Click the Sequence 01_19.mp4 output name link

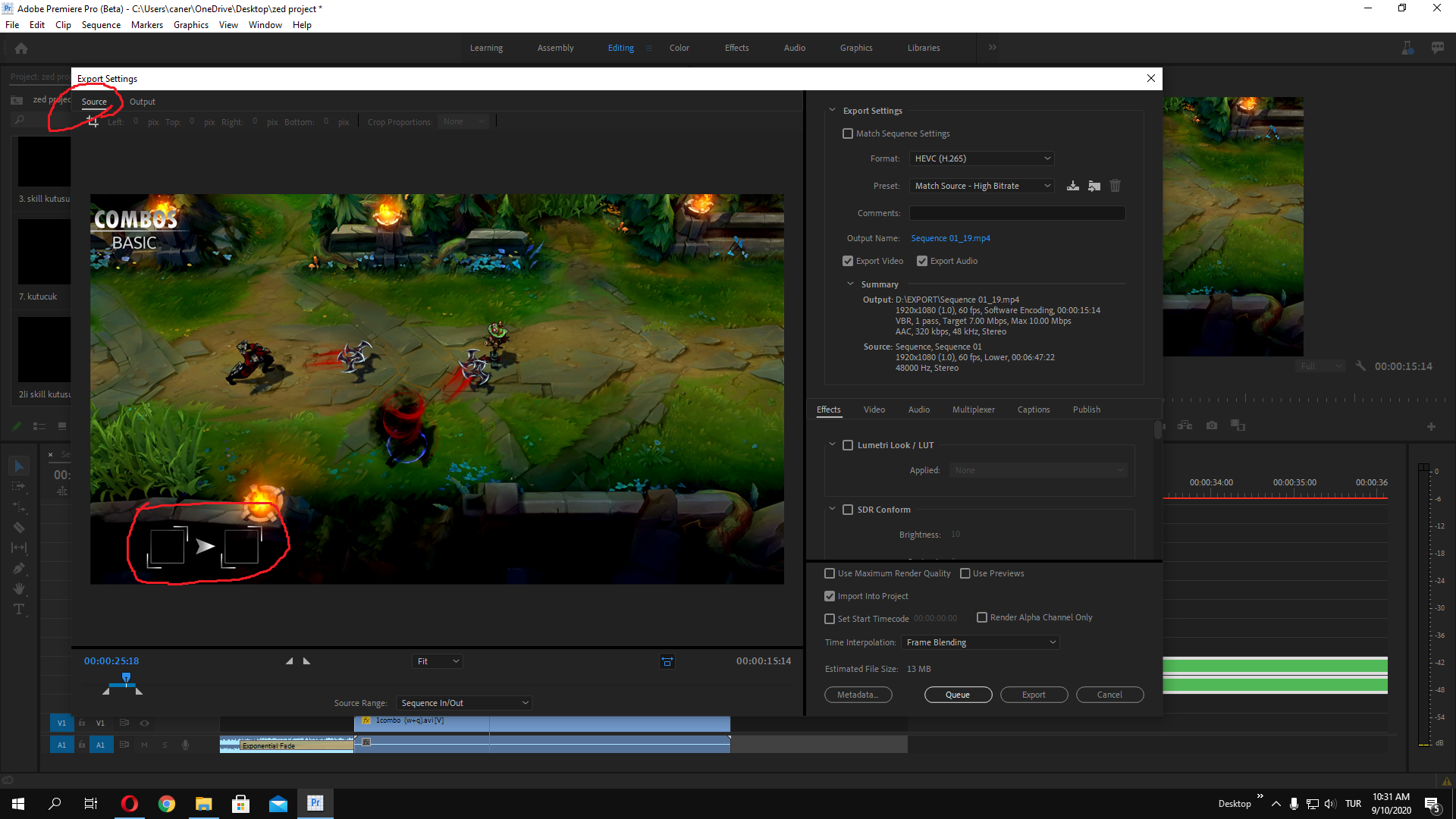950,238
